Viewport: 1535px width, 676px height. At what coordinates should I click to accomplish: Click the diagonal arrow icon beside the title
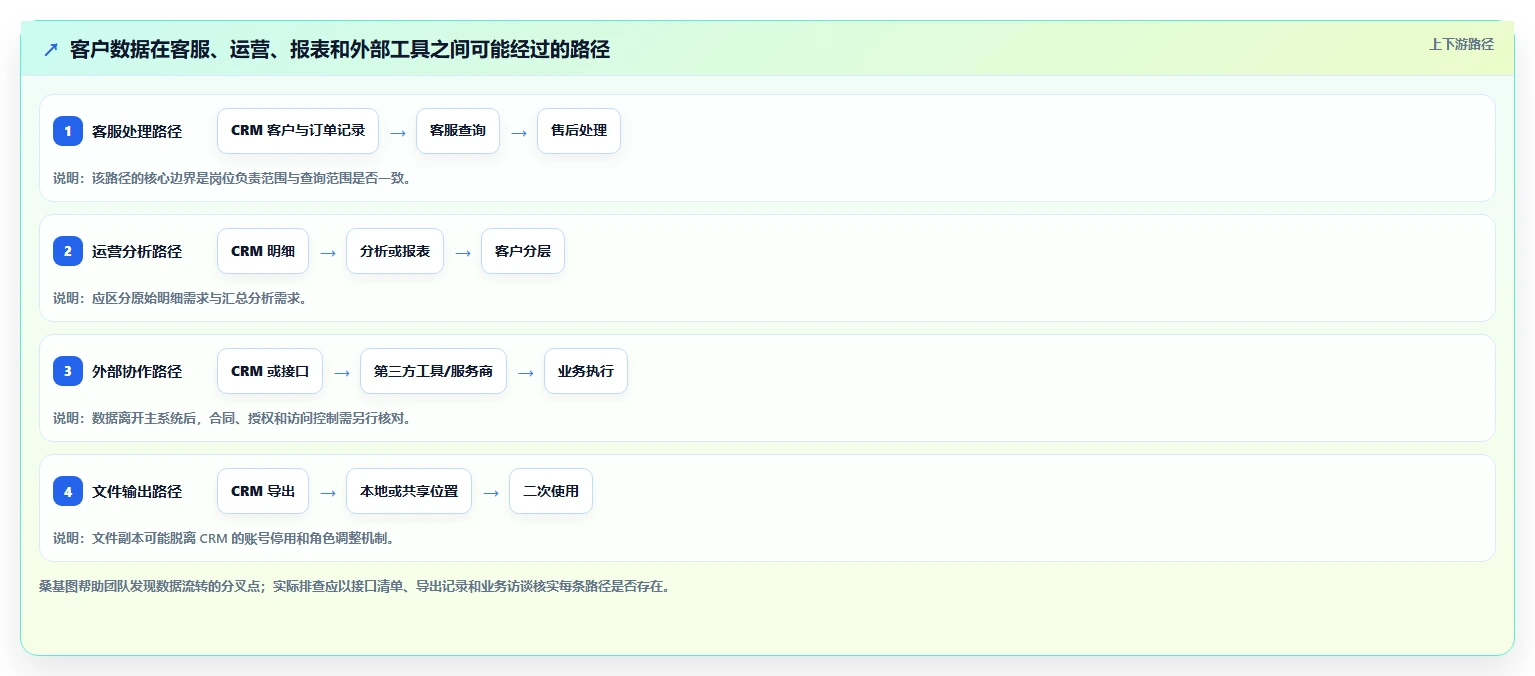(x=51, y=50)
